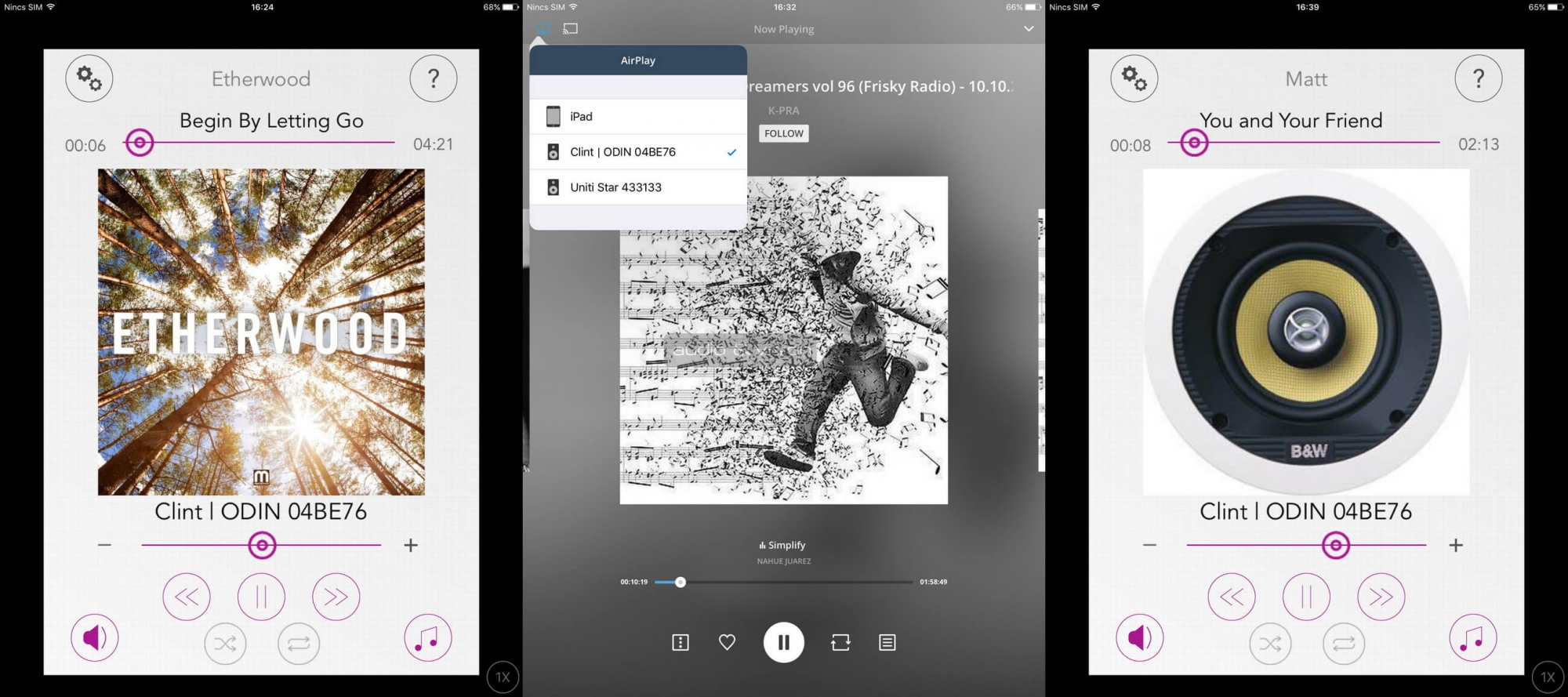
Task: Toggle repeat icon in Now Playing
Action: 840,643
